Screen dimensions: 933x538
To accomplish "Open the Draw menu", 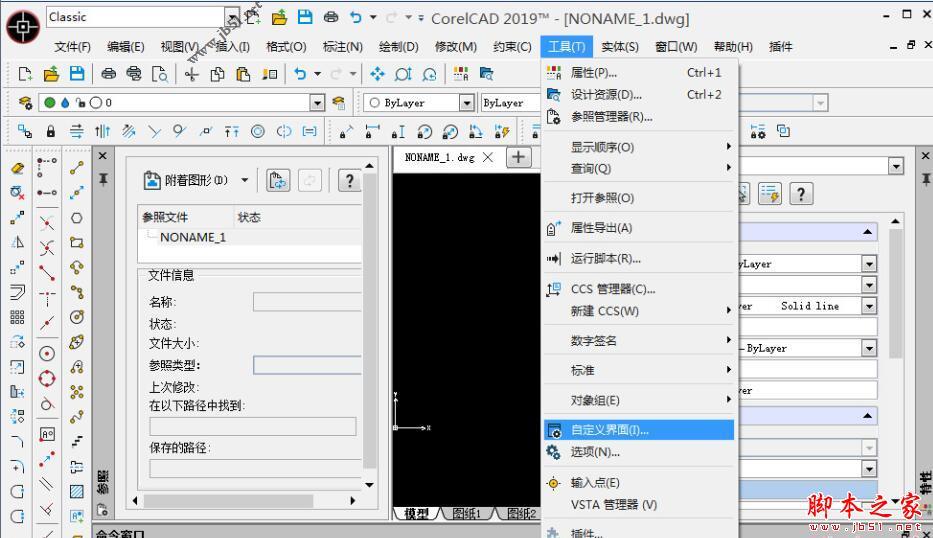I will pos(399,46).
